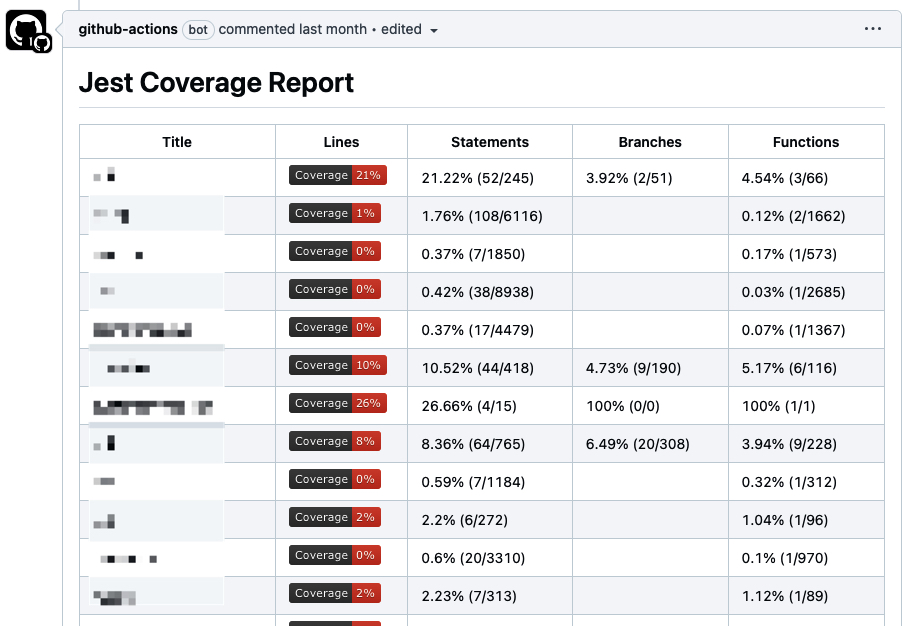Click the bot label badge

click(x=198, y=29)
